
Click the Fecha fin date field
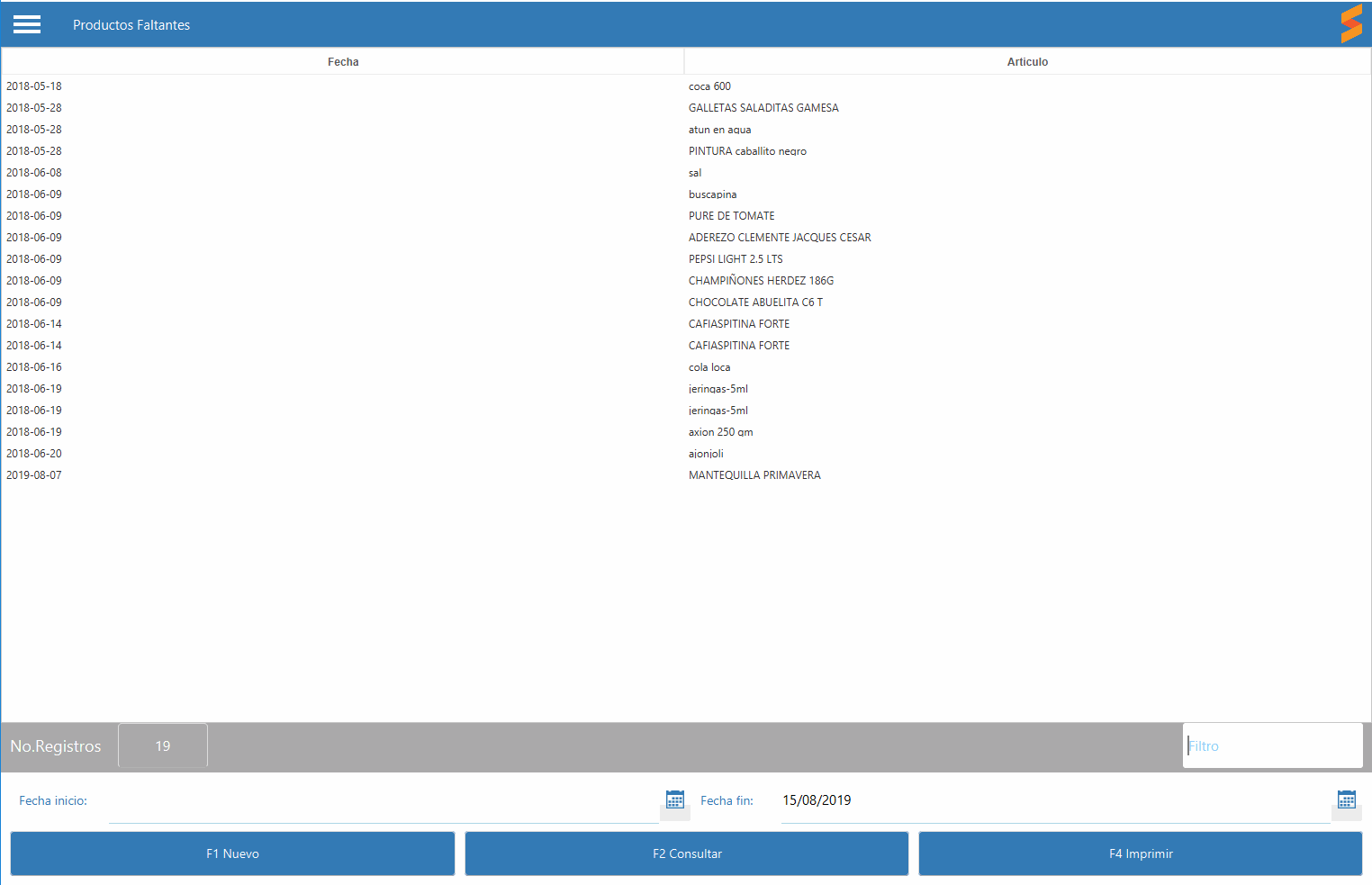(1053, 801)
